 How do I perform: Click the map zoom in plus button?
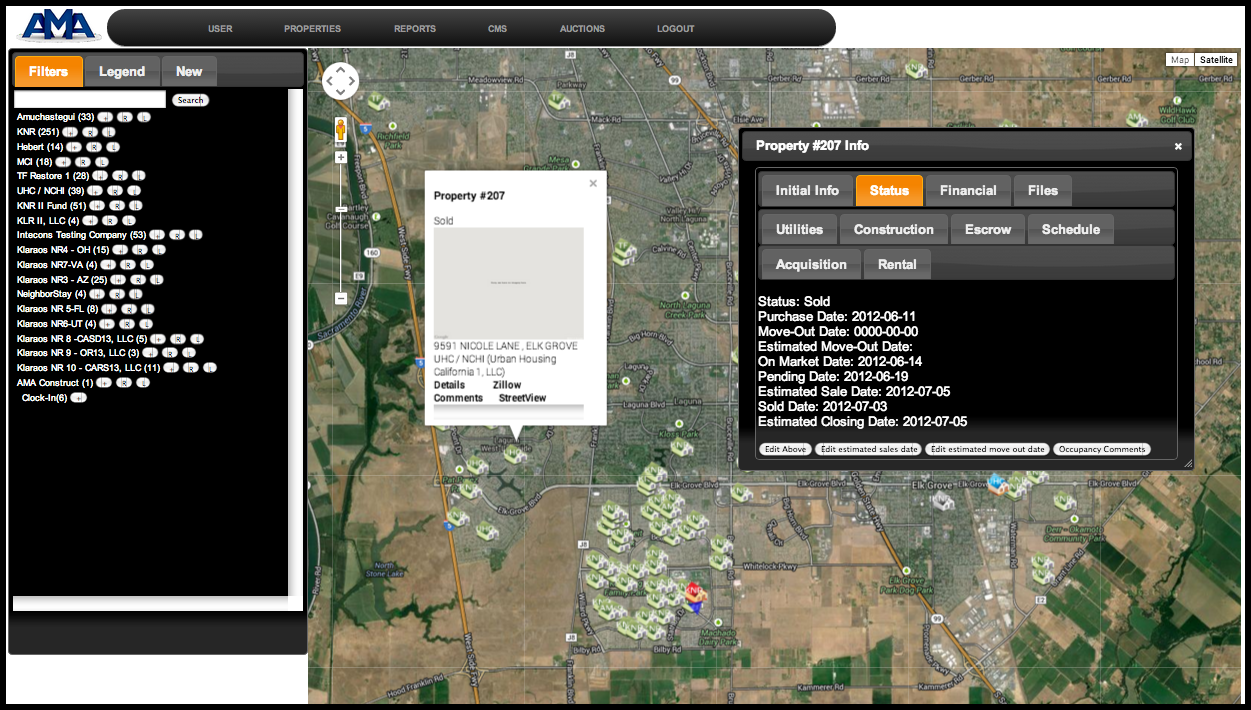pyautogui.click(x=340, y=157)
